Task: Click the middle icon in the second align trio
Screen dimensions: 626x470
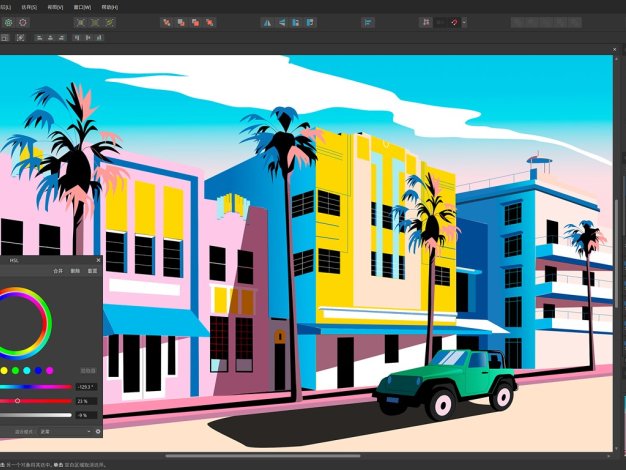Action: [88, 38]
